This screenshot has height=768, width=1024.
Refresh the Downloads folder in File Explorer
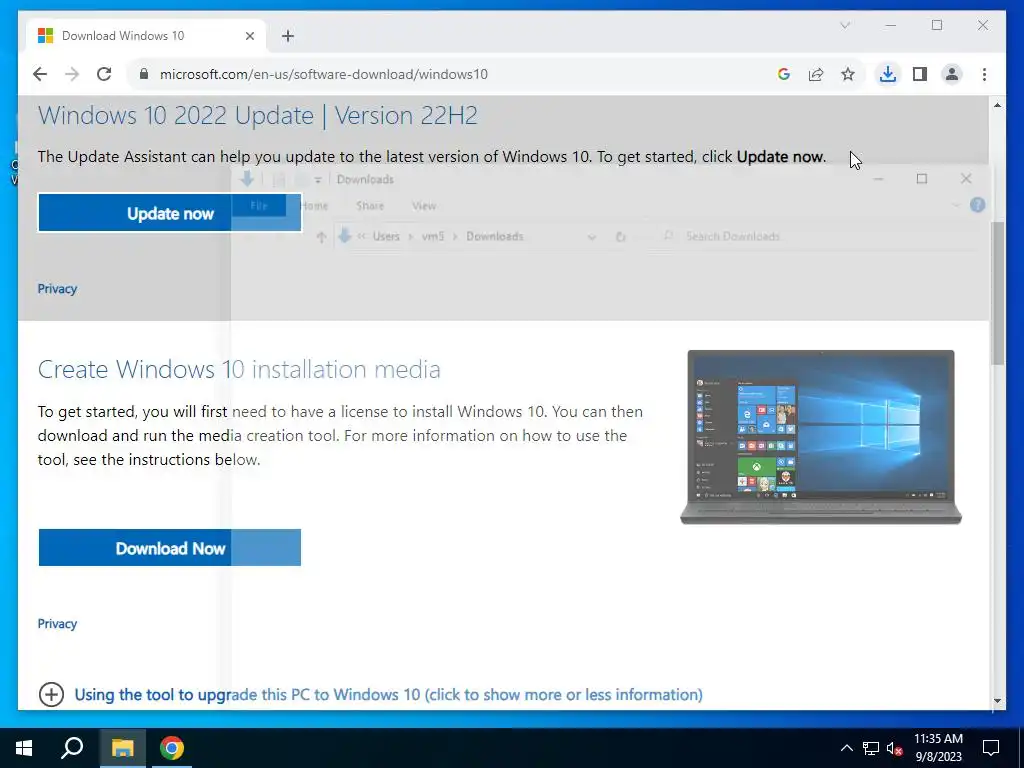pyautogui.click(x=621, y=236)
